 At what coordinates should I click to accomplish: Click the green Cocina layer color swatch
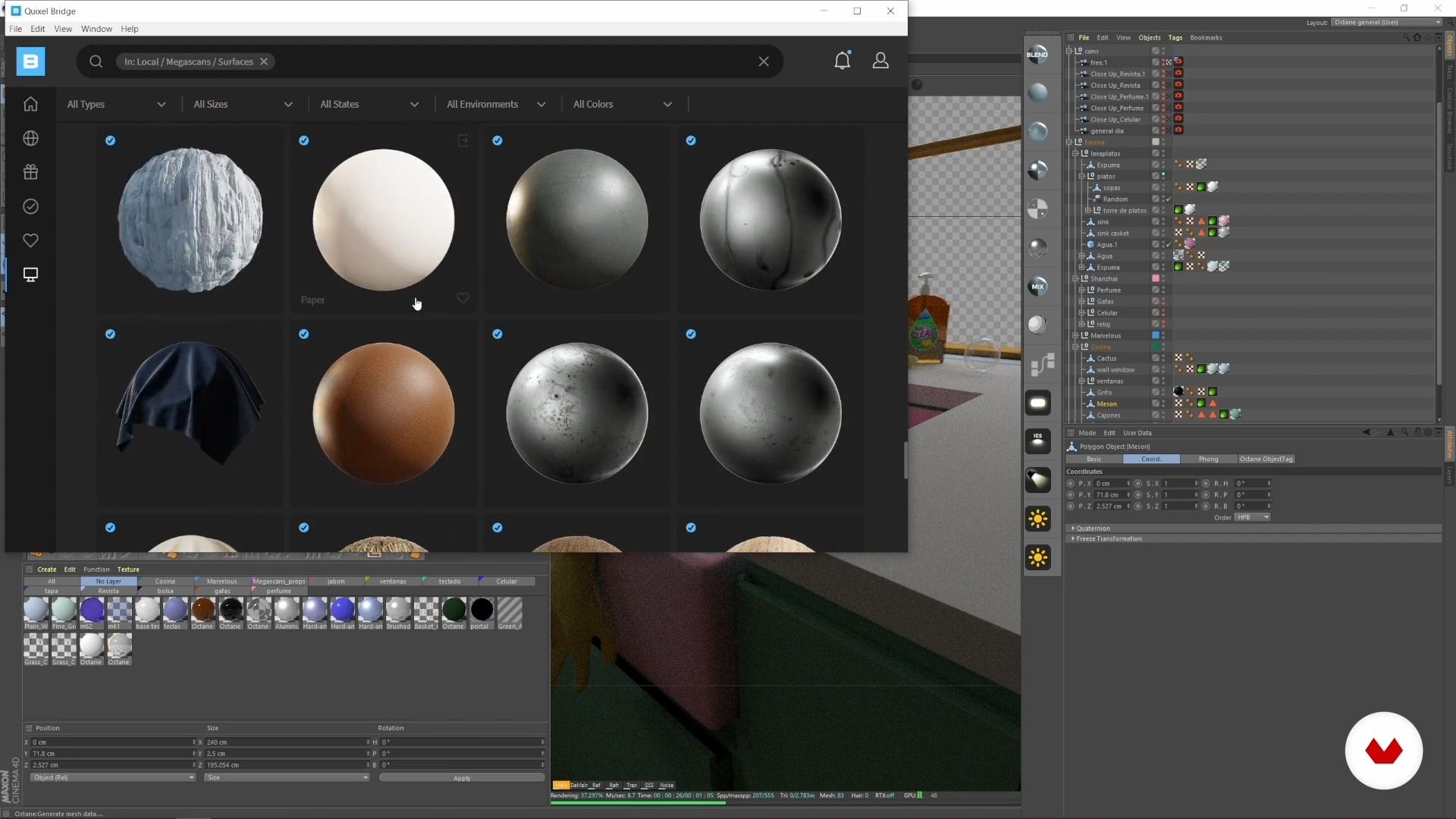(1156, 347)
